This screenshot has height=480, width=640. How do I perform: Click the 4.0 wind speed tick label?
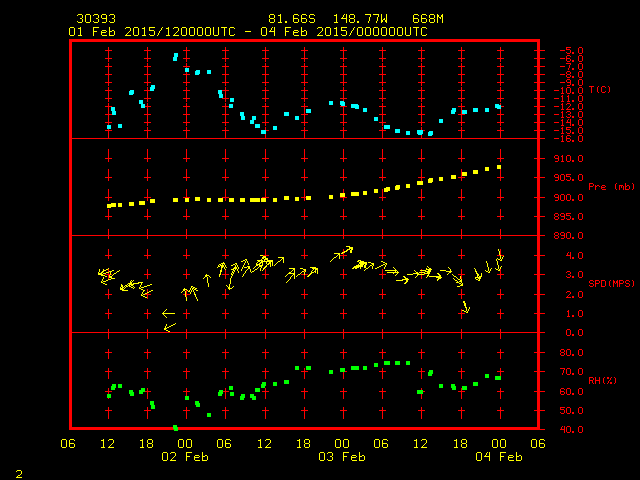(574, 256)
